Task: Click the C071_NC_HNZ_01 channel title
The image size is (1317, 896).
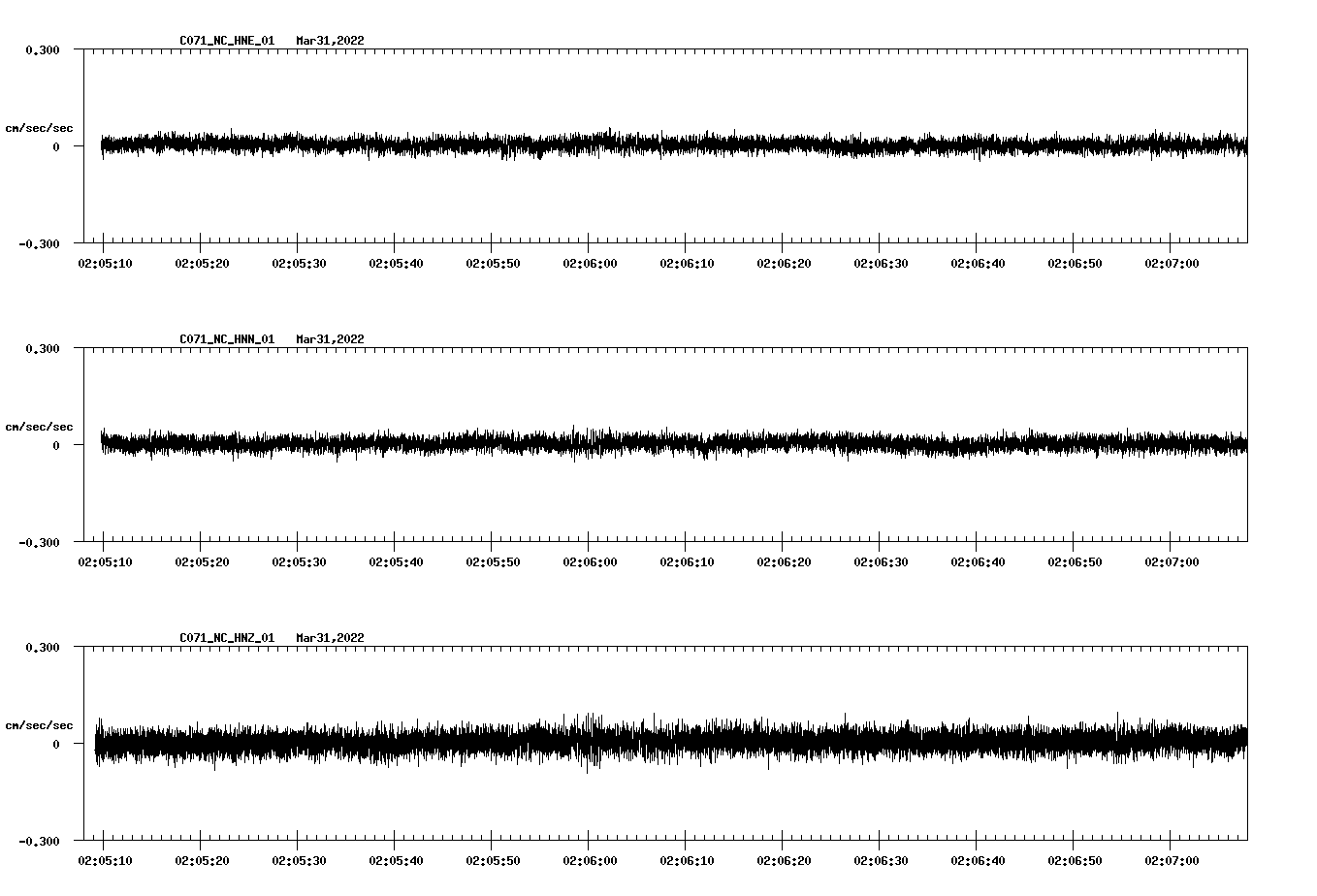Action: click(227, 638)
